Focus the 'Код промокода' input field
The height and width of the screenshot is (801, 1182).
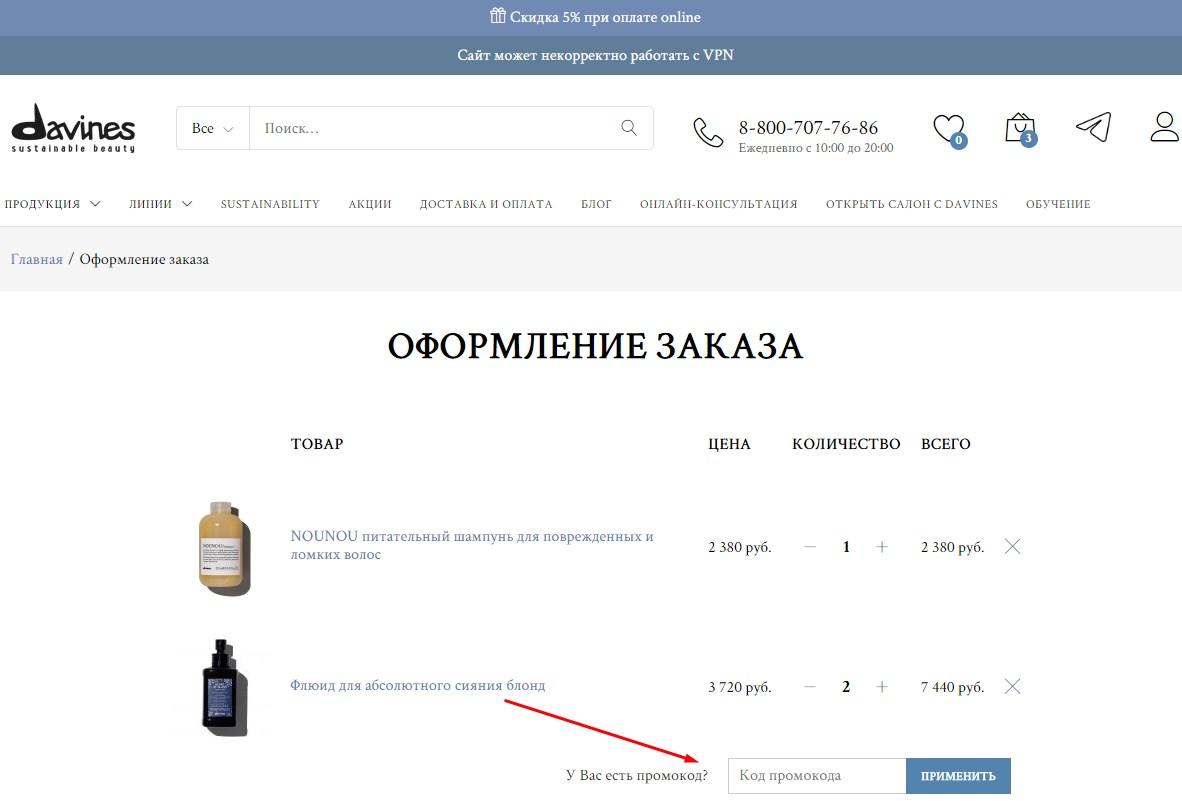816,776
